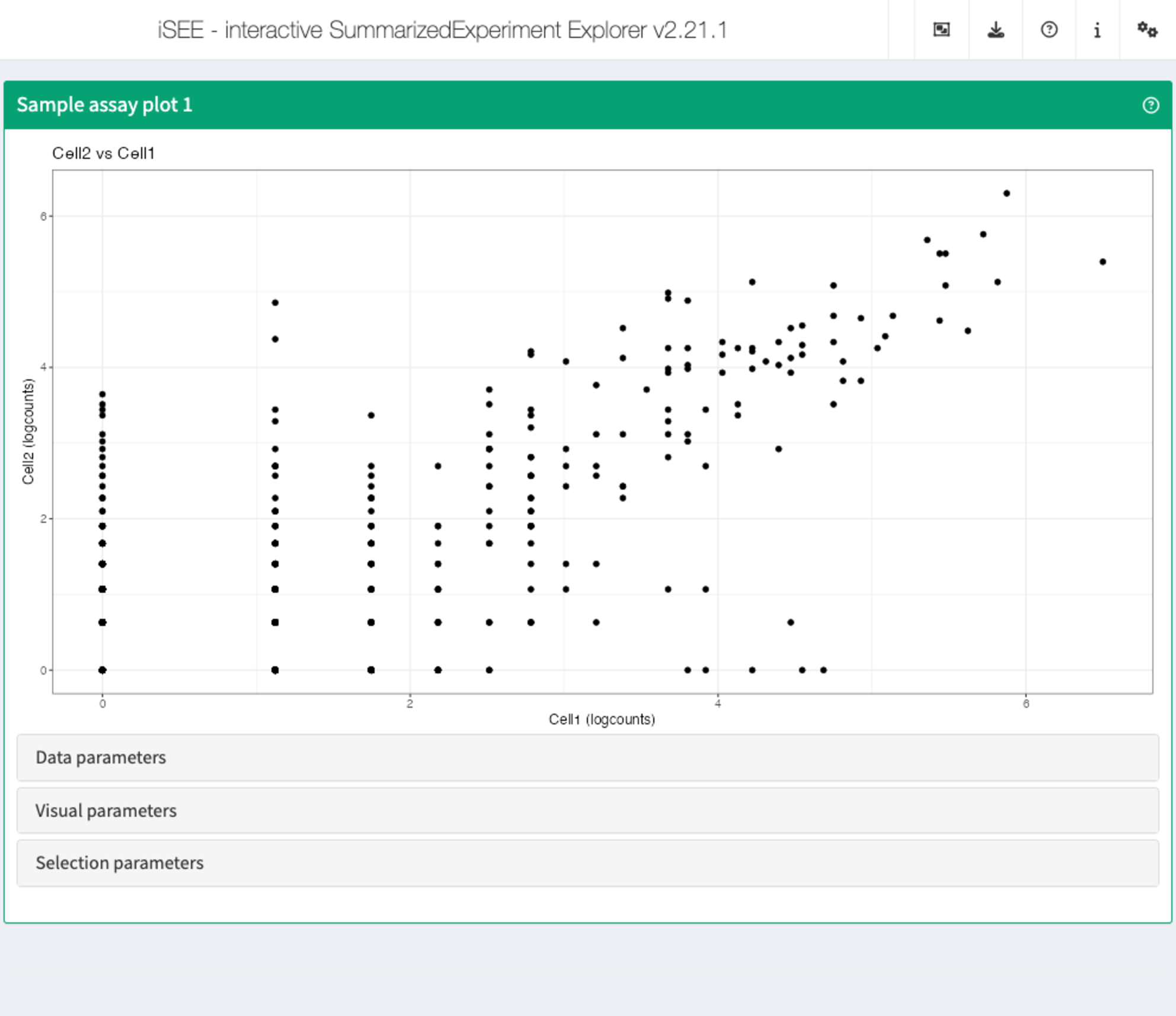Click the "Cell1 (logcounts)" x-axis label

pos(602,719)
